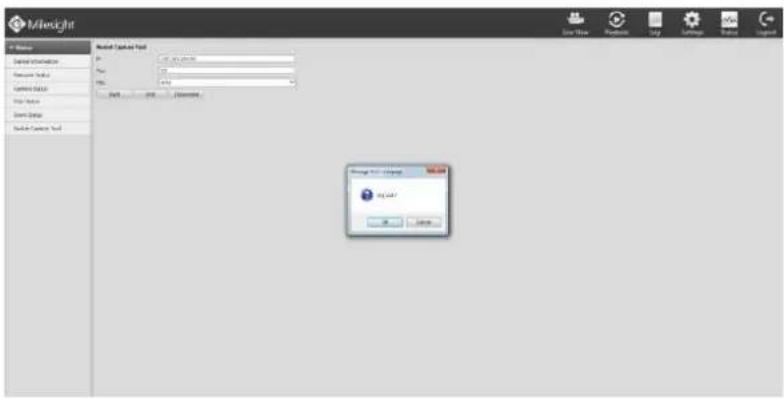
Task: Open Network Status in the sidebar
Action: click(48, 75)
